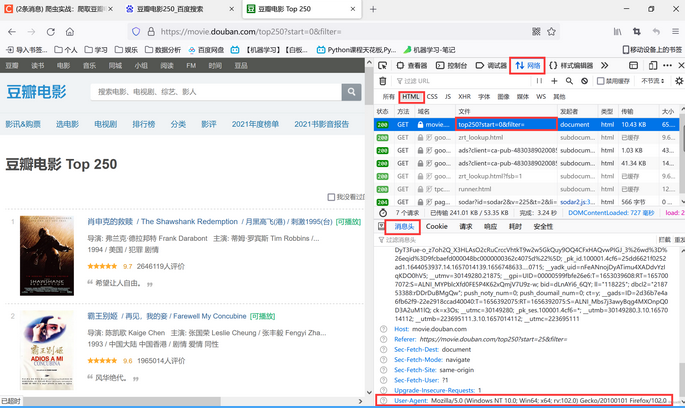Tick the 我没看过 checkbox on the page
Viewport: 685px width, 409px height.
tap(331, 197)
